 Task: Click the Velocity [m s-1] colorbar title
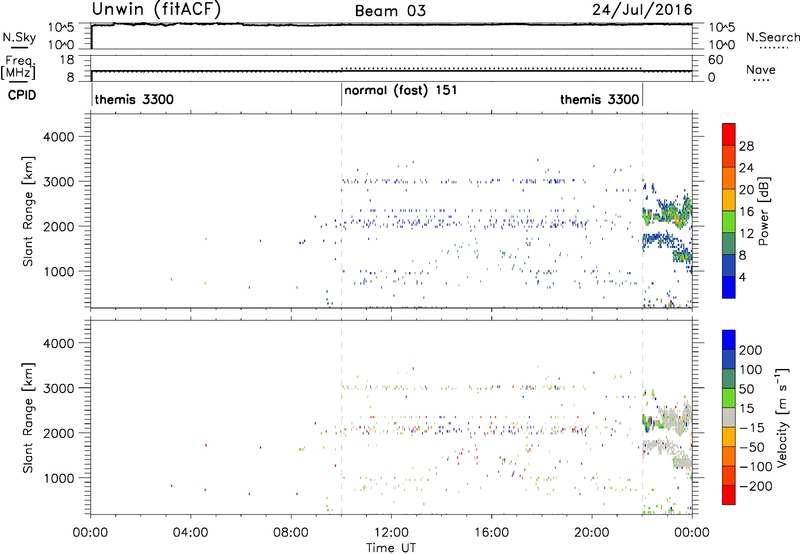point(782,417)
